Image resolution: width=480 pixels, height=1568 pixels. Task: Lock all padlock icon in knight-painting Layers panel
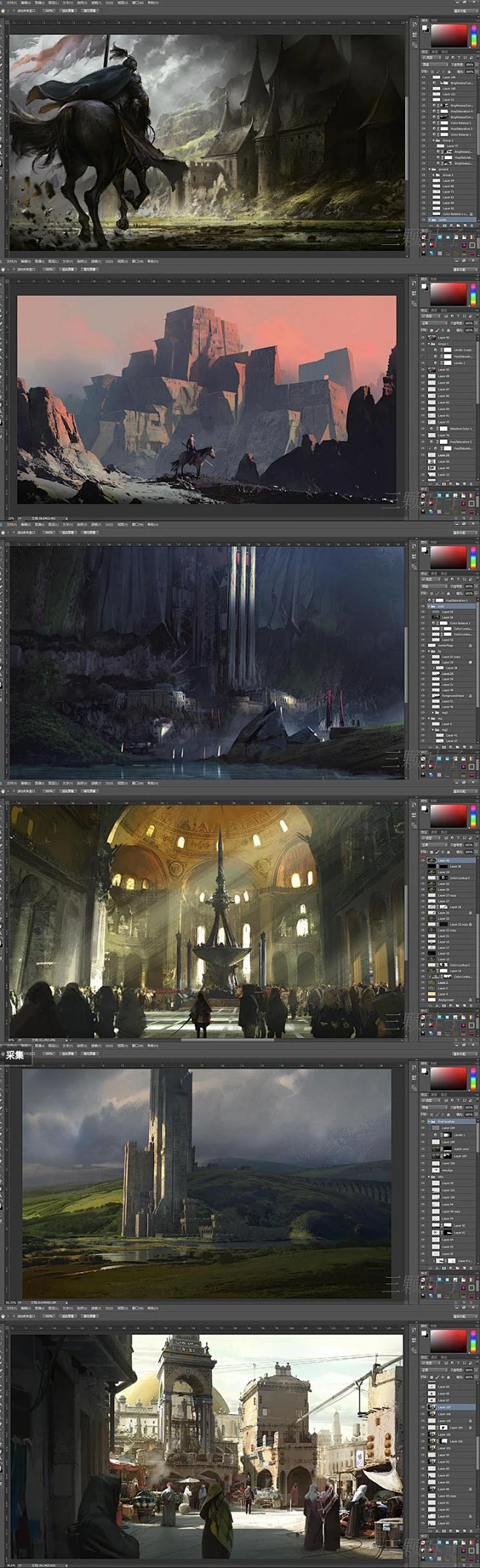point(449,71)
